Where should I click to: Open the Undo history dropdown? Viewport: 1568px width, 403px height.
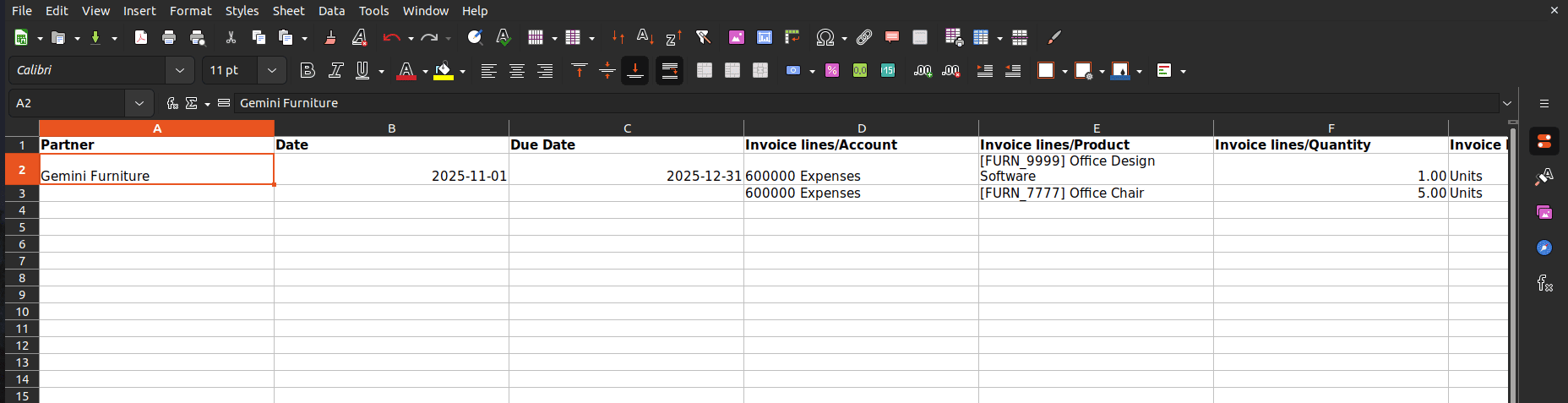coord(411,38)
